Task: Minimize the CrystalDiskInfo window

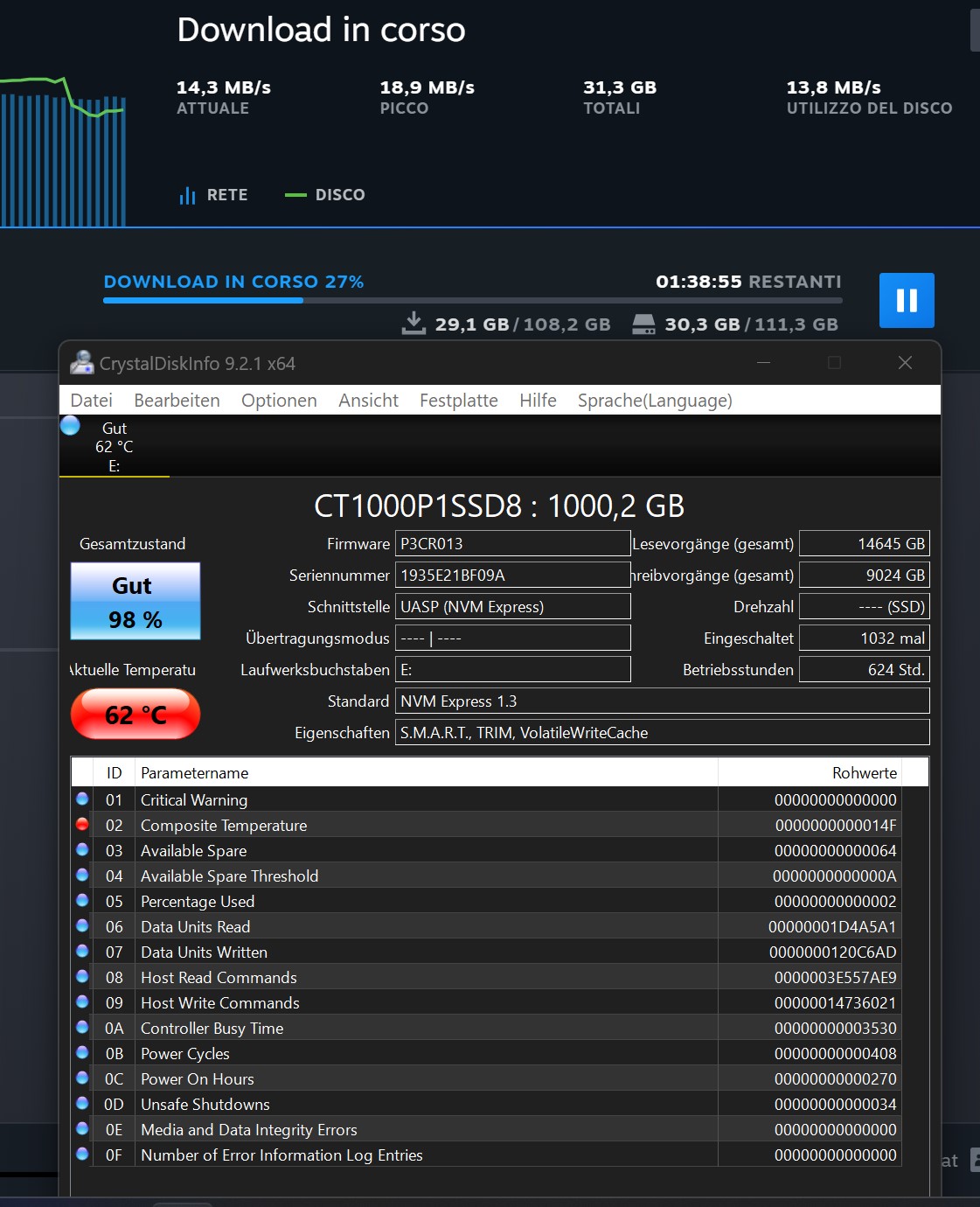Action: pos(763,362)
